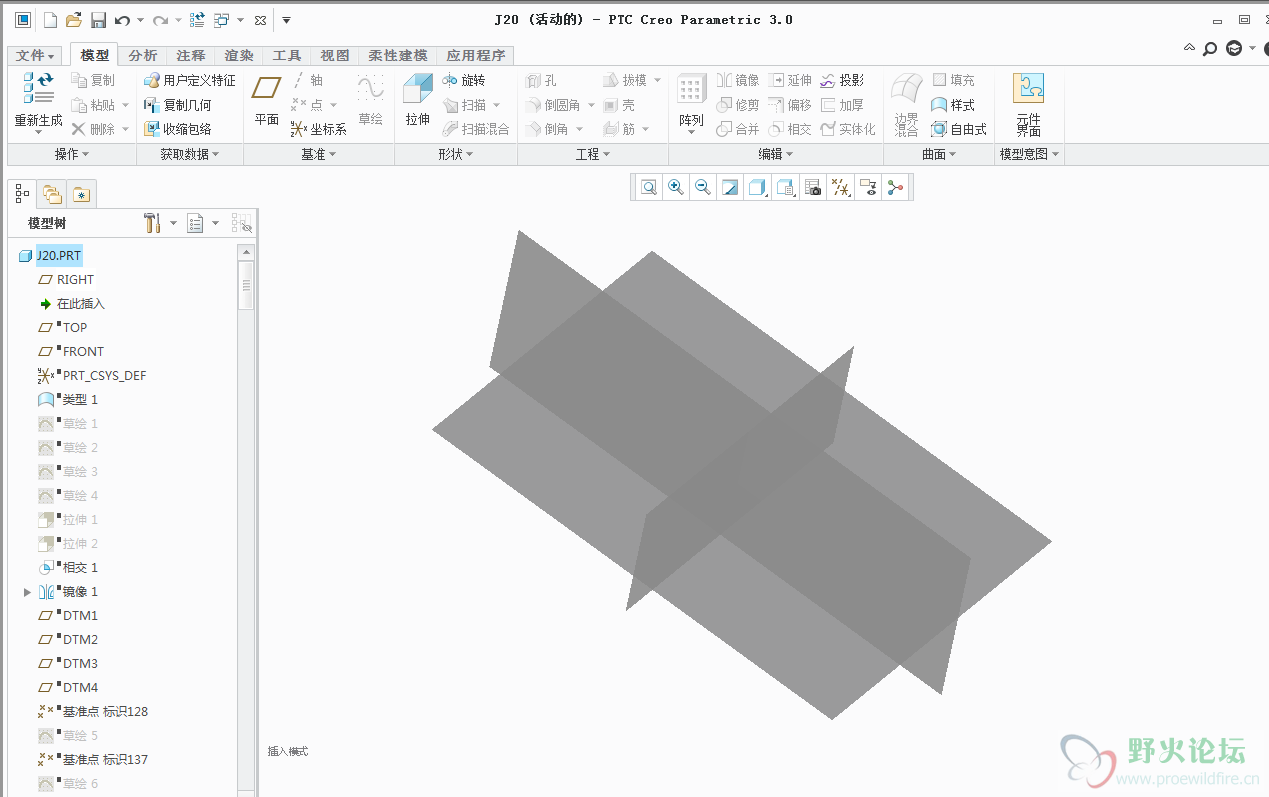Expand the 基准 datum group
Screen dimensions: 1269x797
pyautogui.click(x=319, y=154)
